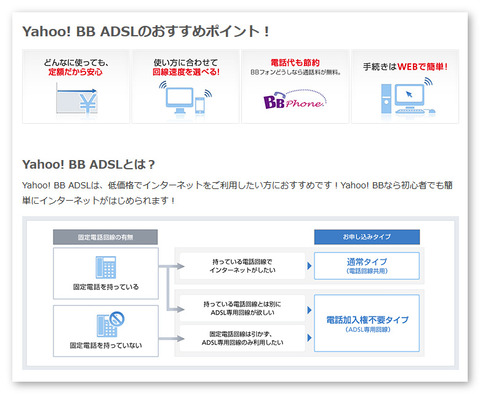Image resolution: width=480 pixels, height=394 pixels.
Task: Click the 固定電話を持っていない box
Action: (x=106, y=331)
